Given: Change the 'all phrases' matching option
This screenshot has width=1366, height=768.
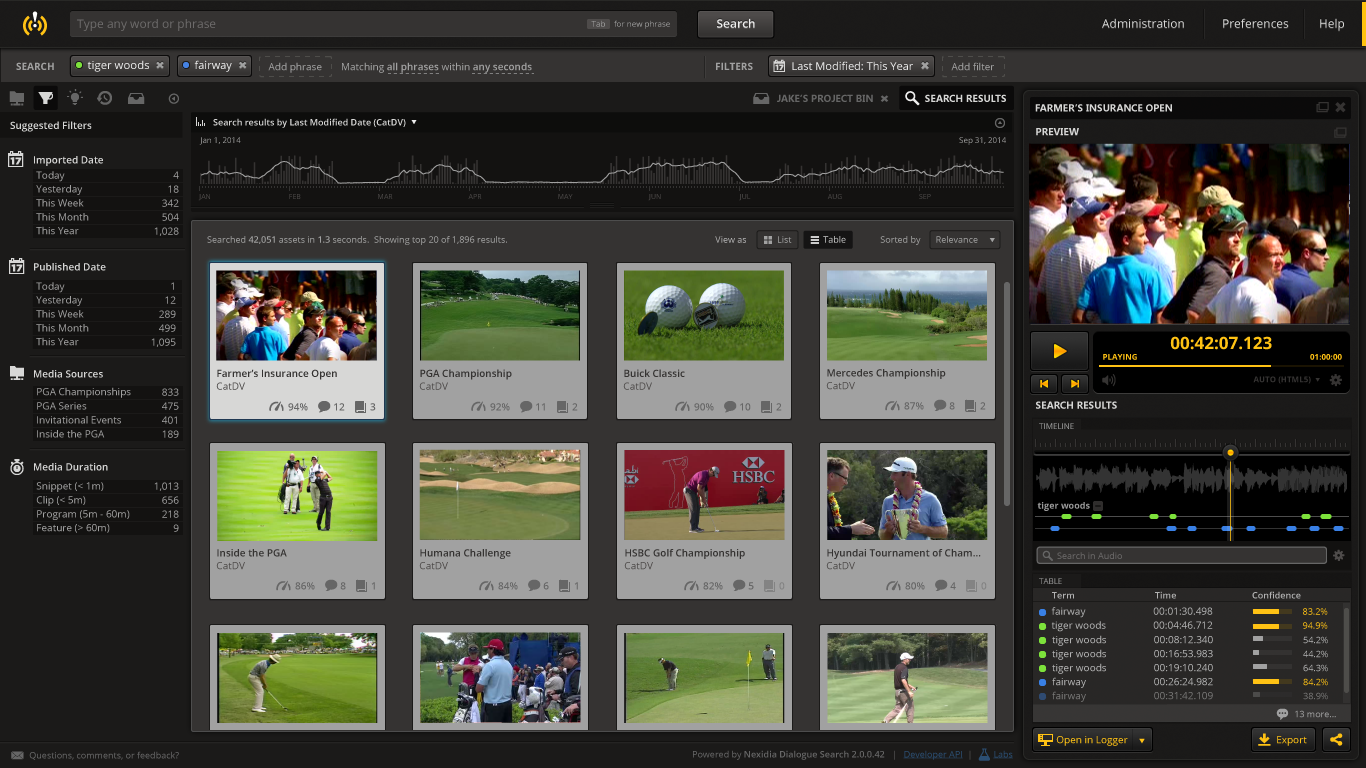Looking at the screenshot, I should (x=413, y=67).
